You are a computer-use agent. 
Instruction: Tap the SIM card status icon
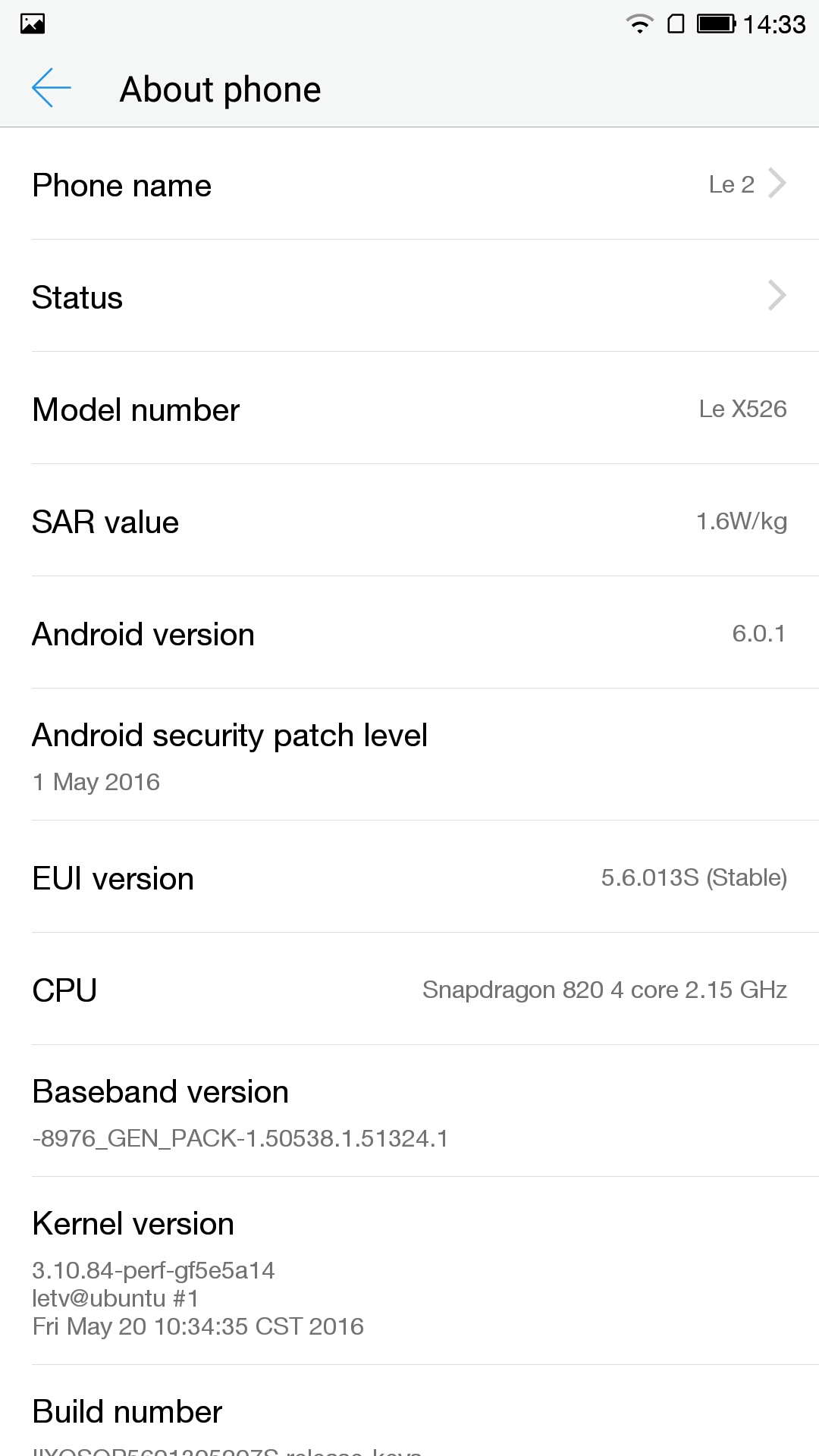(676, 24)
